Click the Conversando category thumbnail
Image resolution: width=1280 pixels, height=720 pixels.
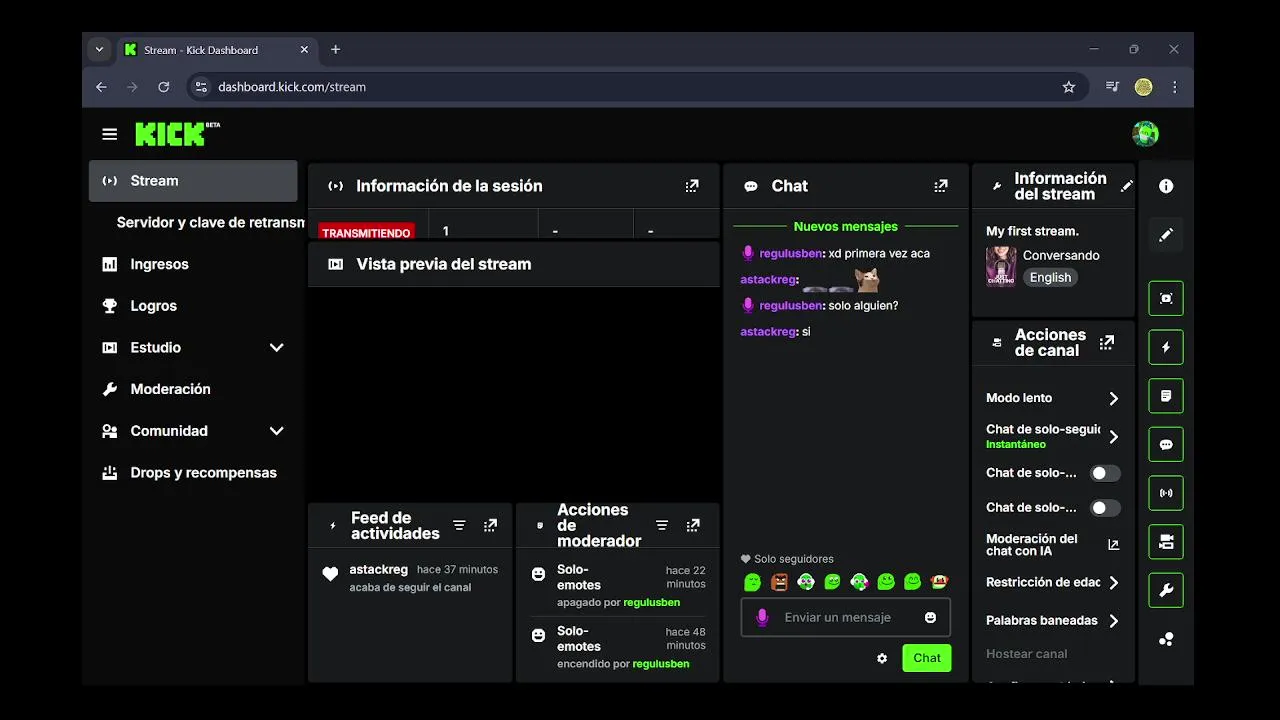(1001, 267)
